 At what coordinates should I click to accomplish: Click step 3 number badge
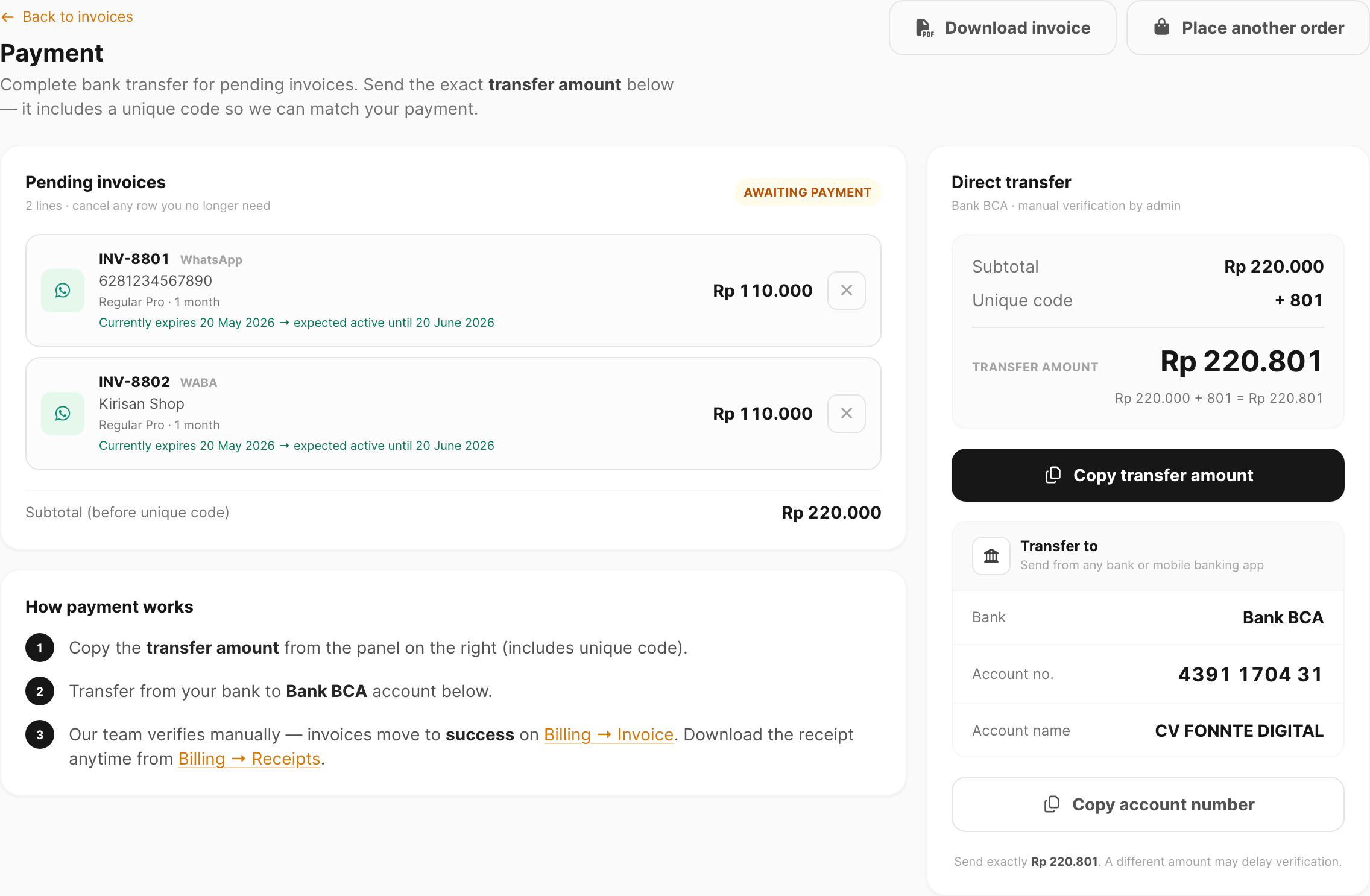pyautogui.click(x=40, y=734)
